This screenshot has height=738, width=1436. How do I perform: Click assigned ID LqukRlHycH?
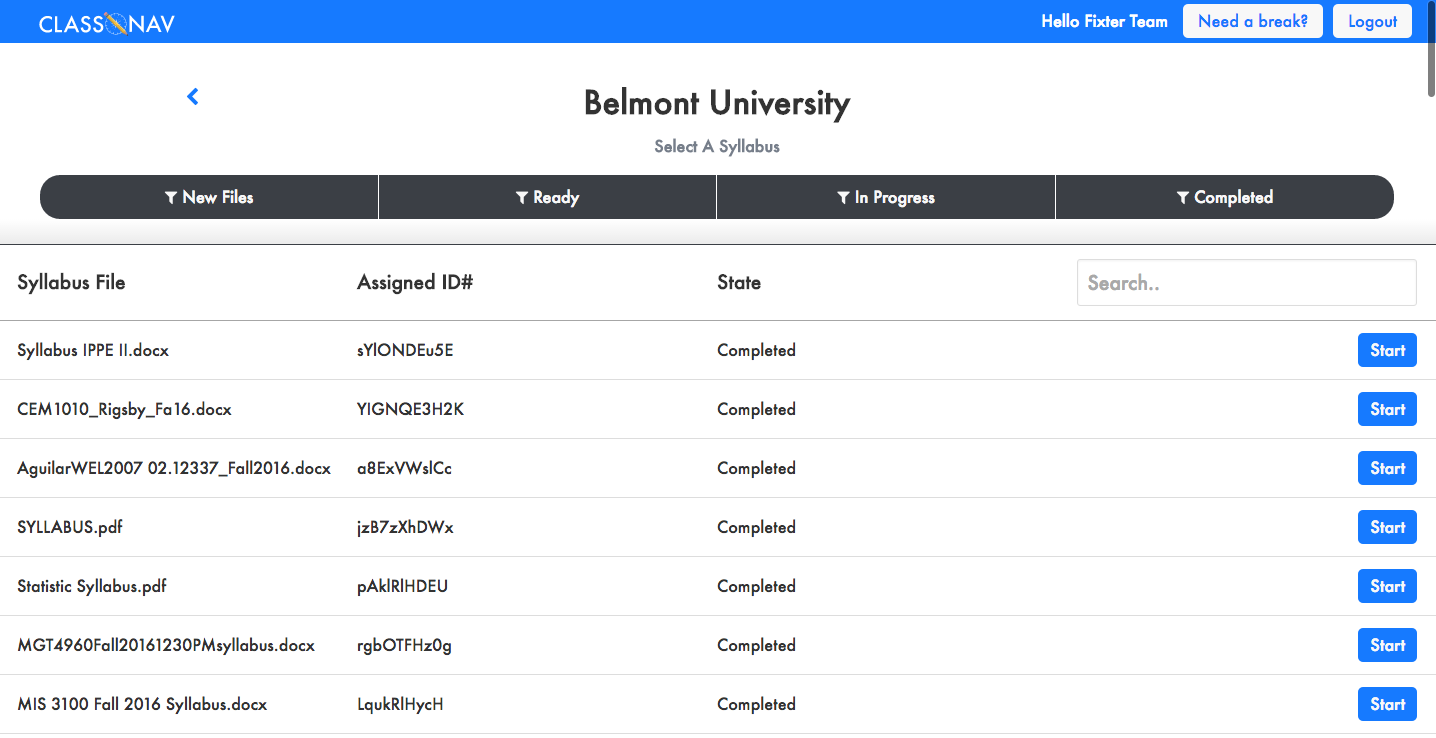(400, 704)
